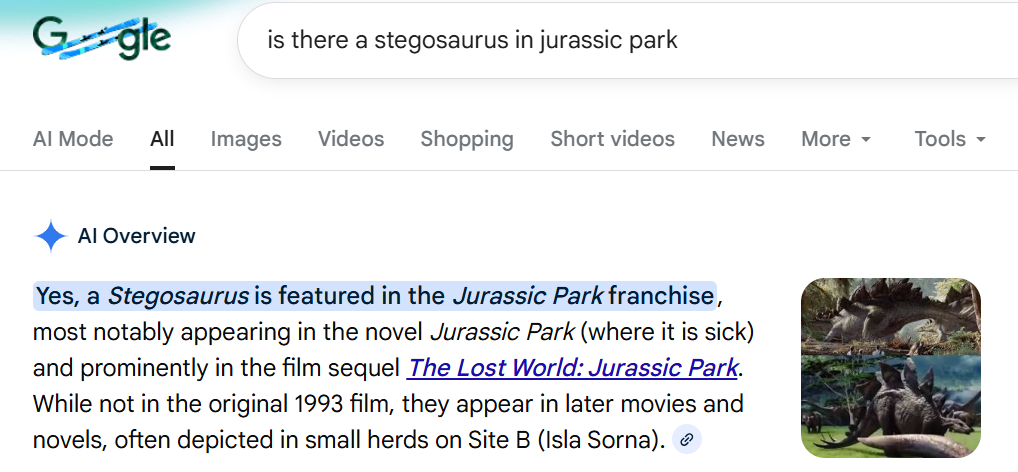This screenshot has height=472, width=1018.
Task: Click the highlighted Stegosaurus answer sentence
Action: click(375, 296)
